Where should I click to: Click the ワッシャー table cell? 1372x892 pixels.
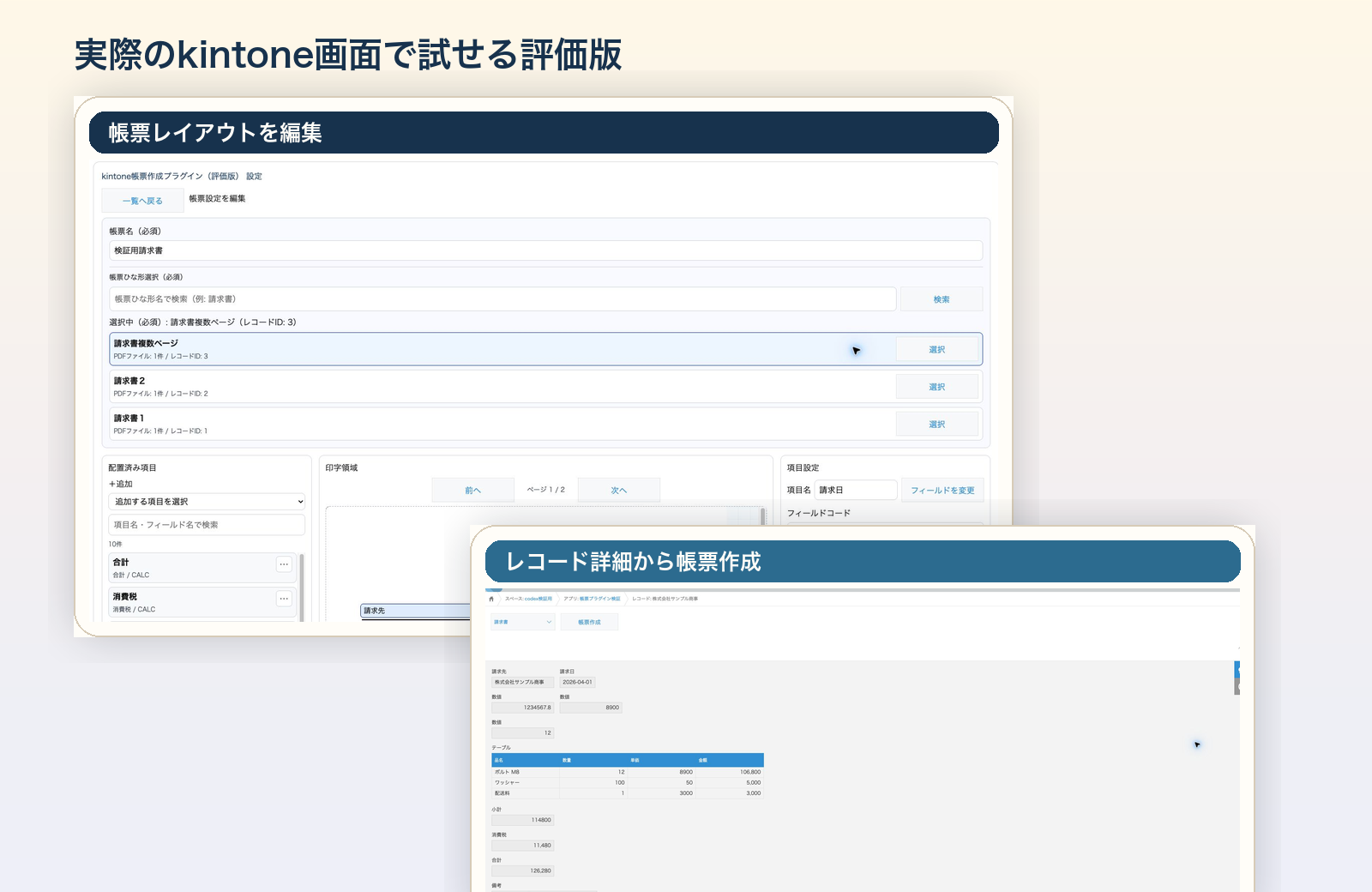coord(525,782)
